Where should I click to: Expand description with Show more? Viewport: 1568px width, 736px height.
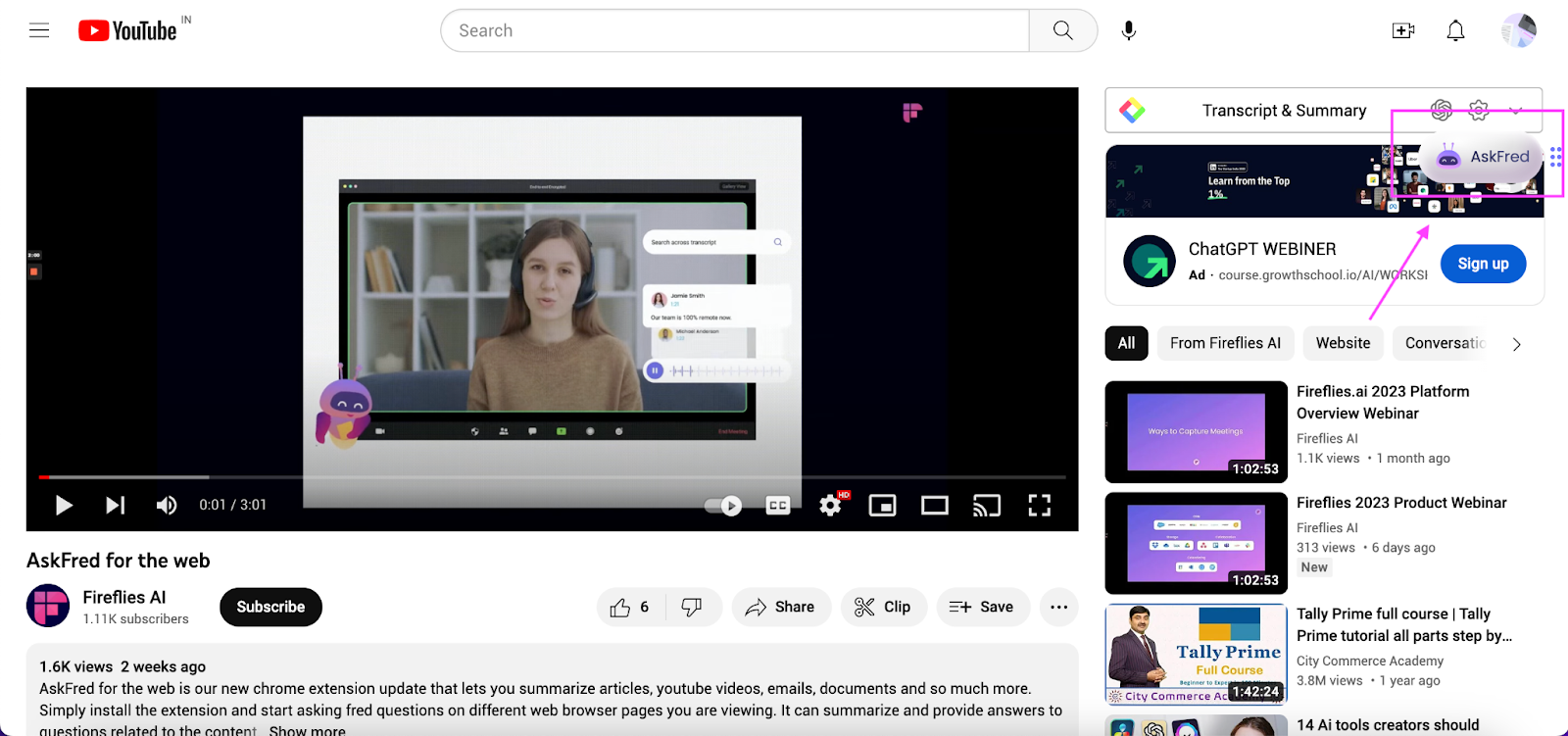point(307,730)
